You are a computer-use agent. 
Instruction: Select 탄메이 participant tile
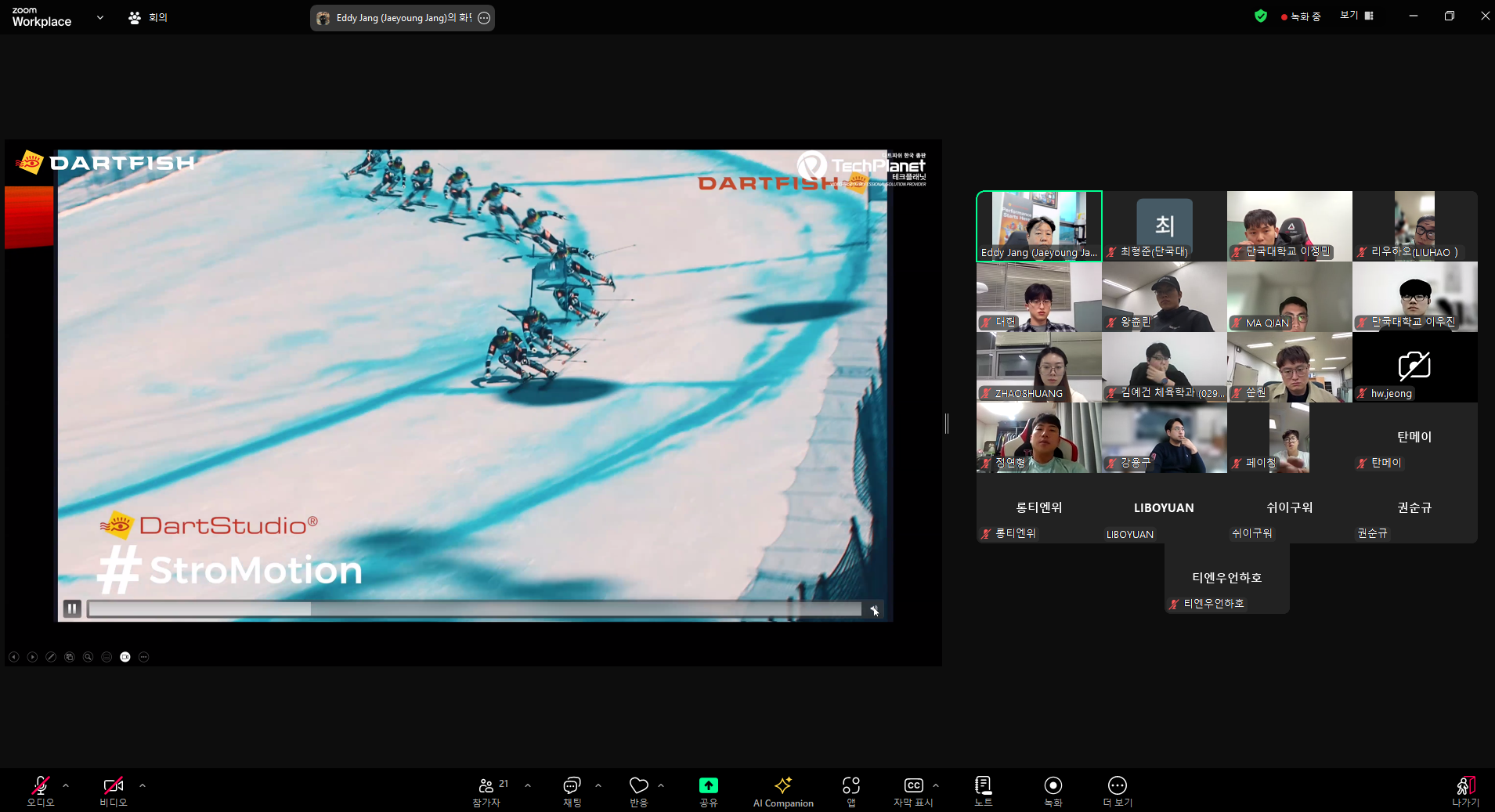click(1415, 438)
